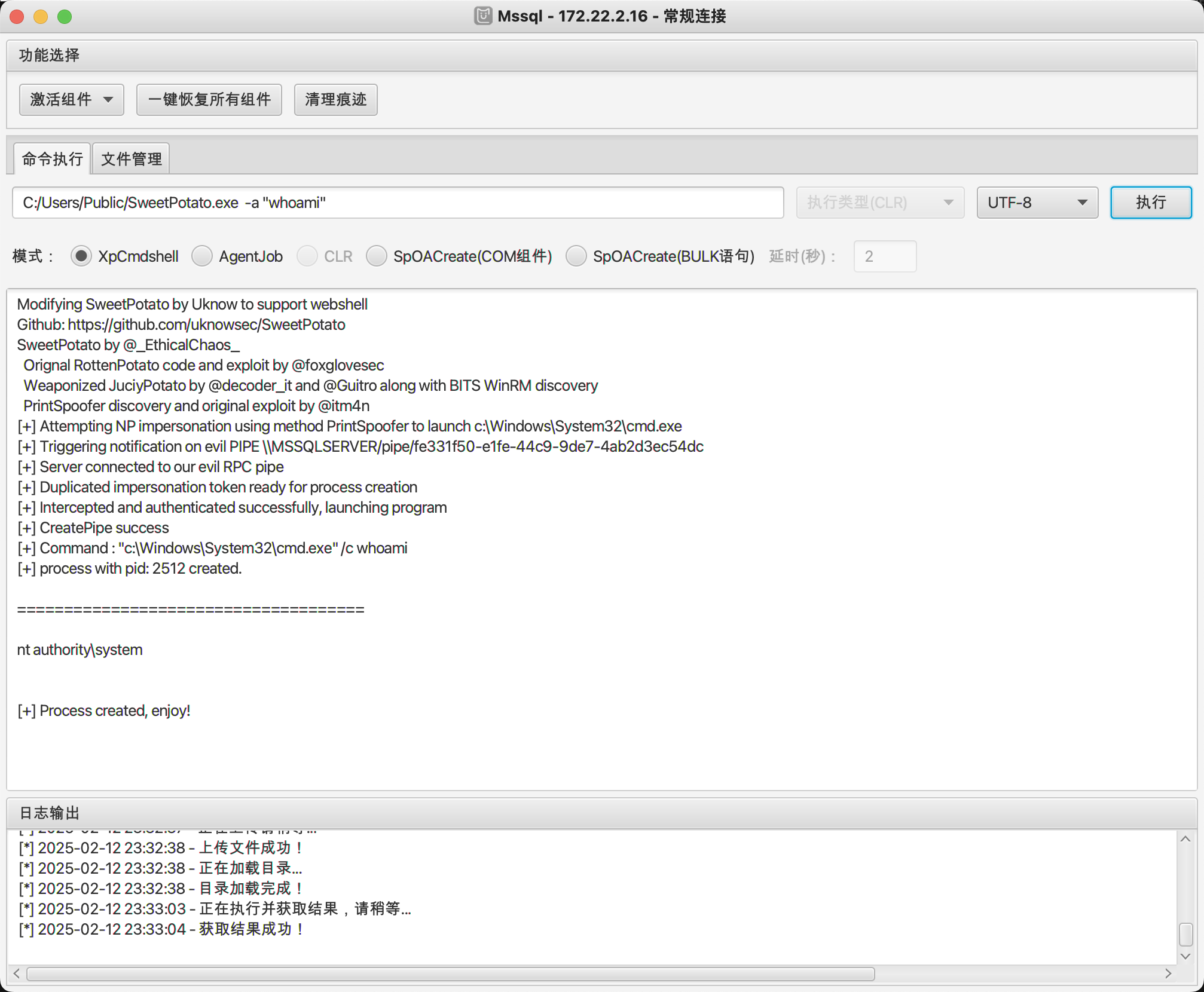
Task: Switch to the 命令执行 tab
Action: (52, 159)
